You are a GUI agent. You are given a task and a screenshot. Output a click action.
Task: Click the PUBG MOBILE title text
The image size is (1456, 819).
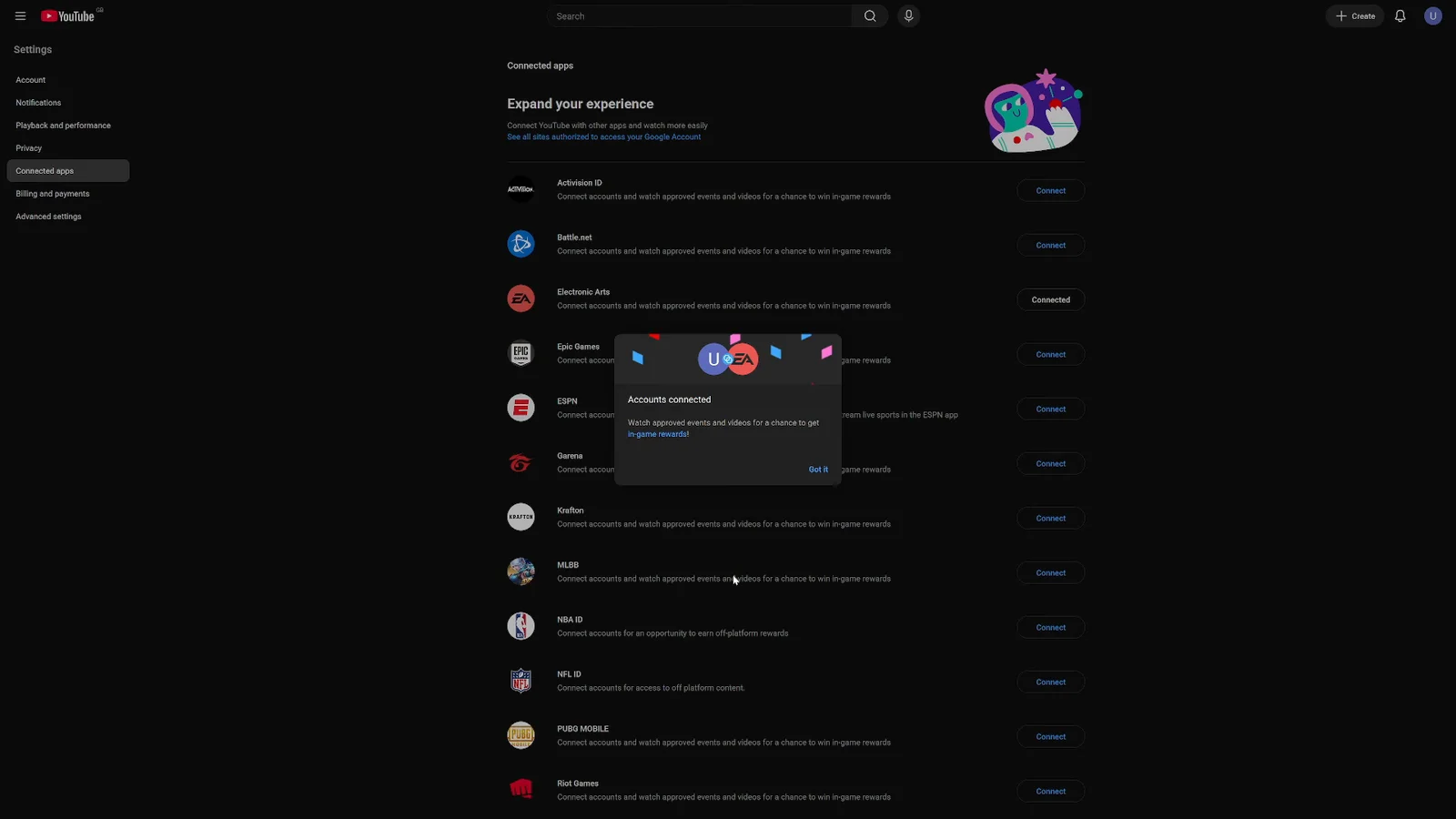(x=582, y=729)
